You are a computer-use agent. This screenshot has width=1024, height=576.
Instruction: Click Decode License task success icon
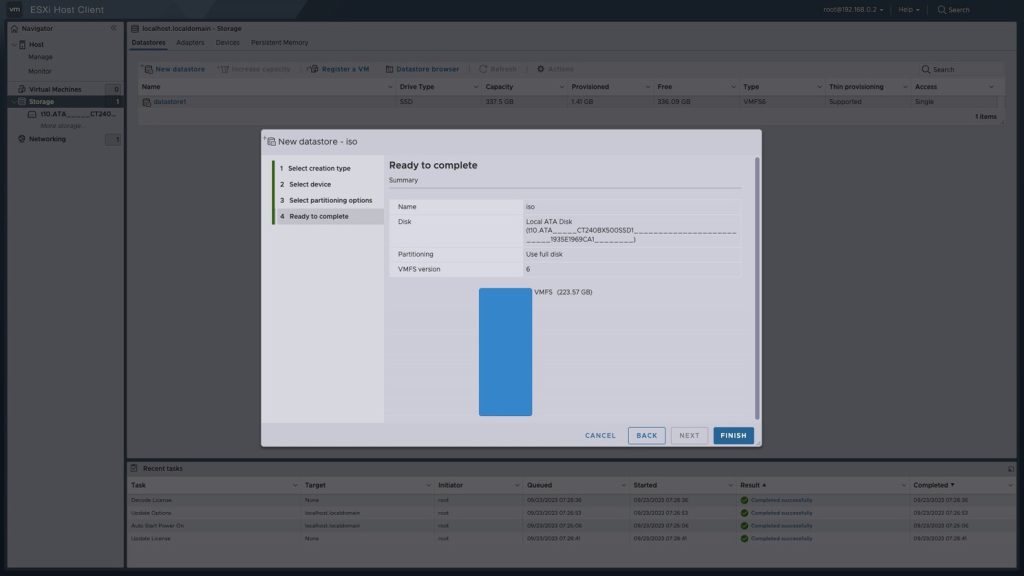(744, 500)
